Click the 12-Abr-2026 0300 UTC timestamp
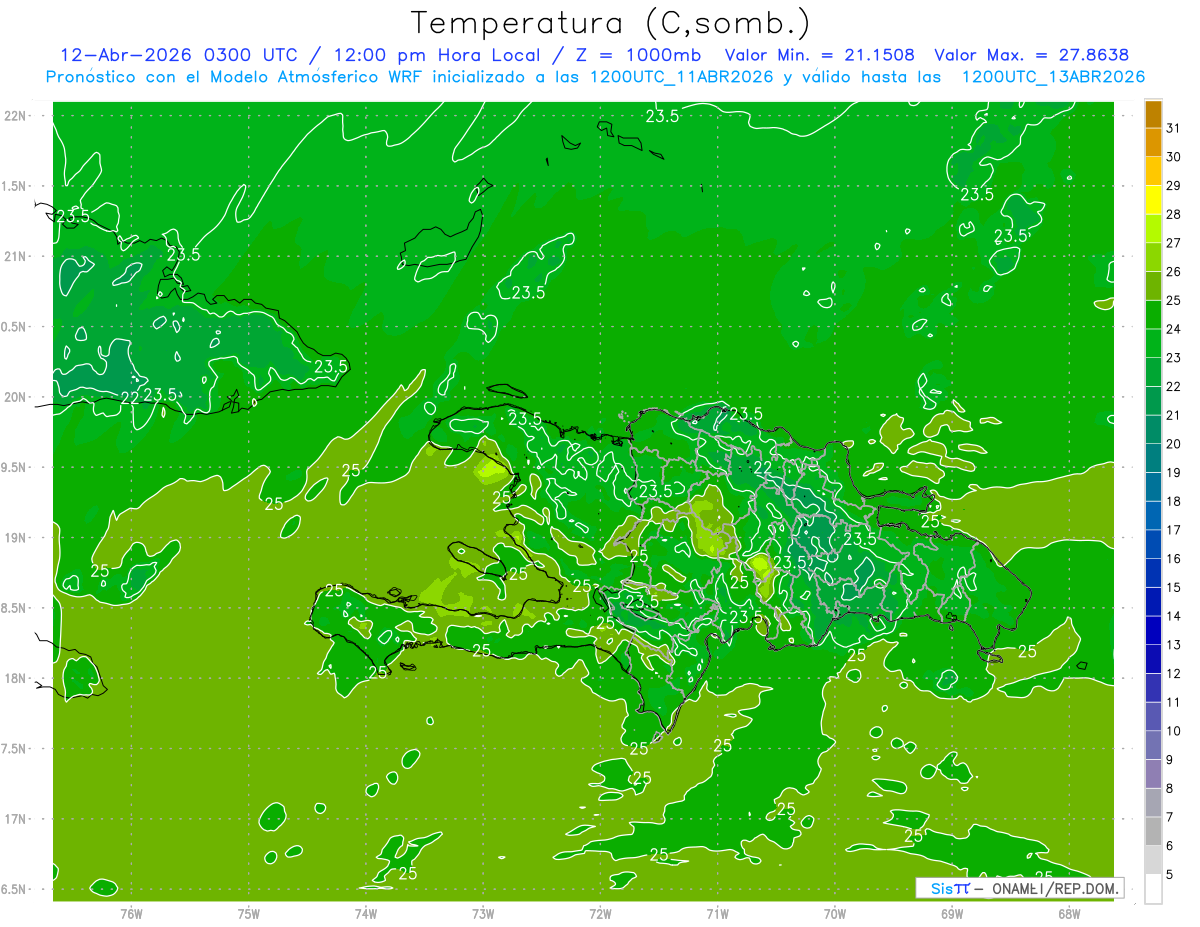The width and height of the screenshot is (1200, 927). pos(178,55)
